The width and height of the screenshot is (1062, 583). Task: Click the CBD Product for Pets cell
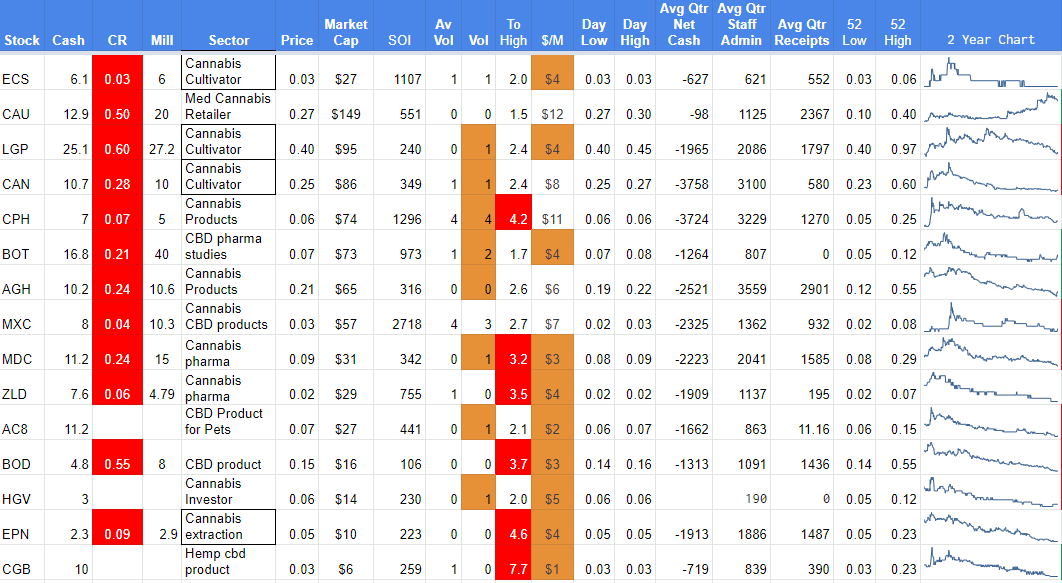tap(229, 422)
